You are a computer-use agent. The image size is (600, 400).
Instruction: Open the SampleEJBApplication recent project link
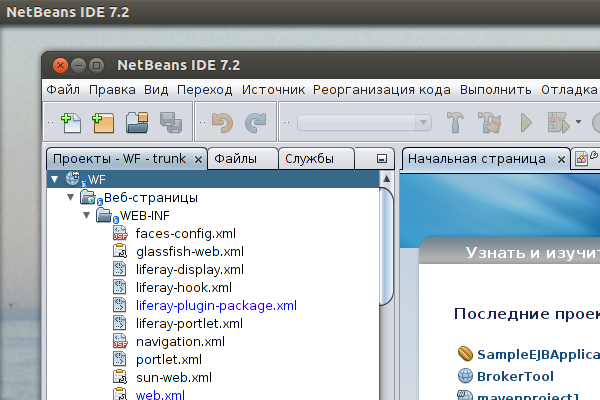538,354
